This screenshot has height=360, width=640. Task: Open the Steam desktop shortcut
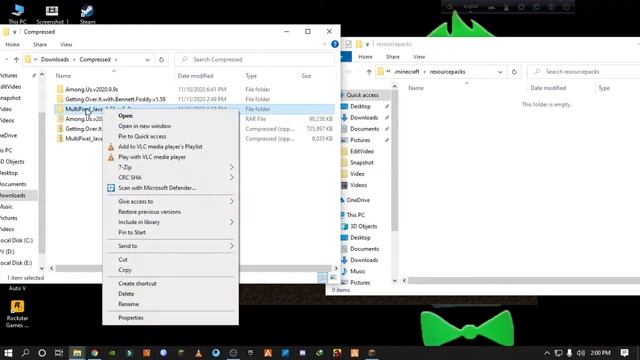(x=87, y=13)
